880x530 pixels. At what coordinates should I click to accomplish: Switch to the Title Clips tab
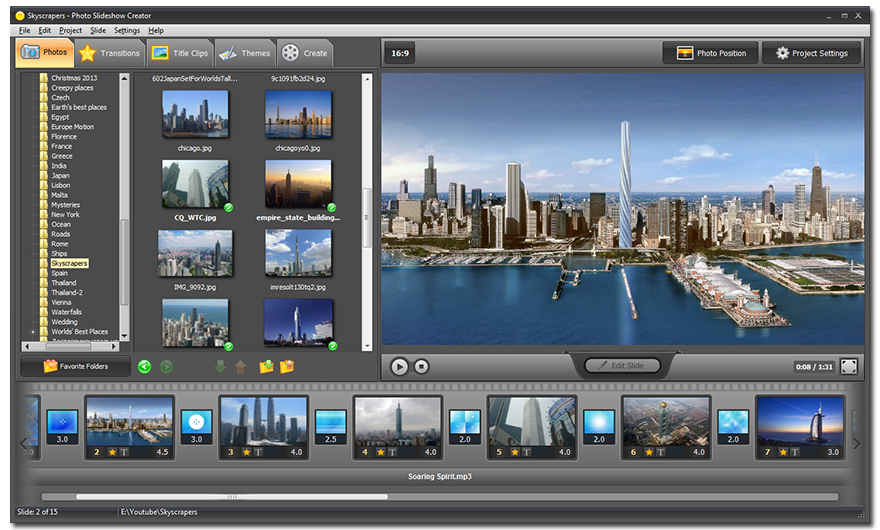coord(180,53)
